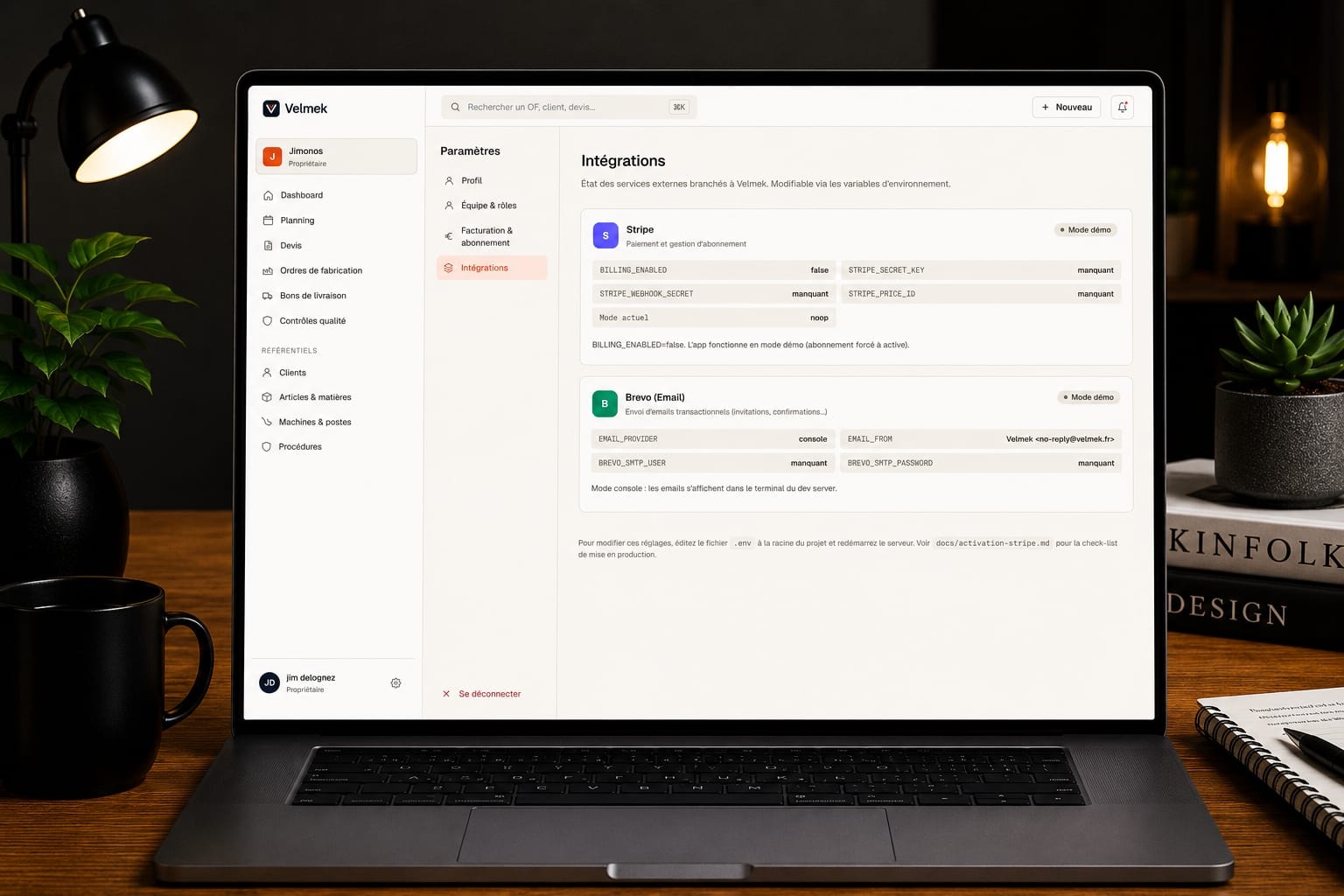Click the BILLING_ENABLED false row
Screen dimensions: 1344x896
point(714,270)
